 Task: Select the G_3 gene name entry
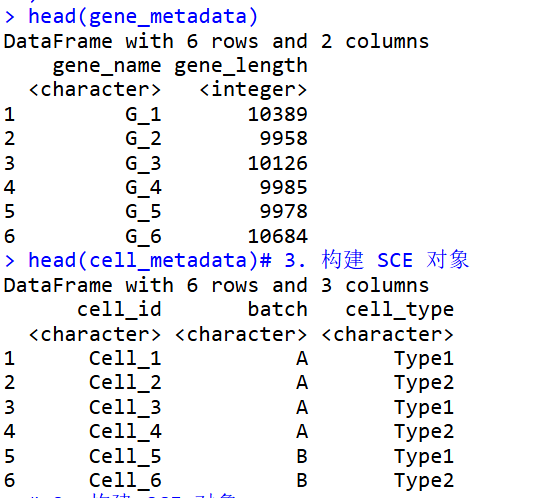[x=144, y=164]
